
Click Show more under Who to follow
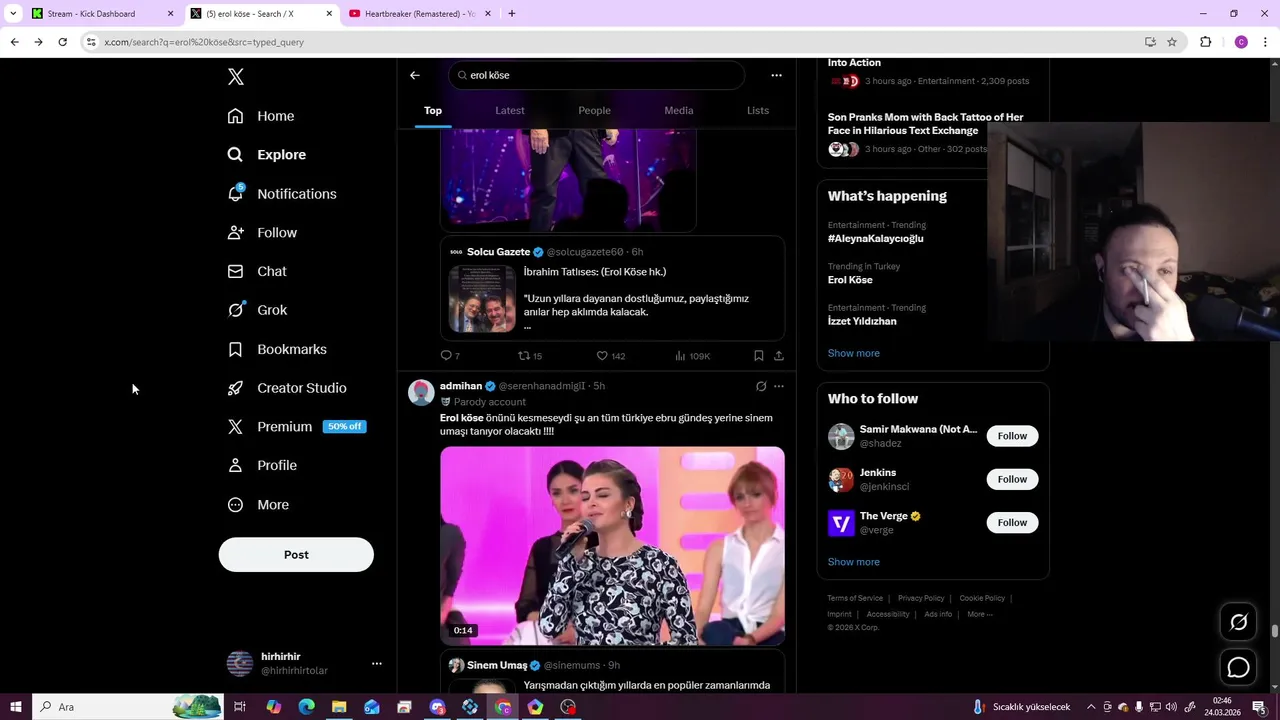854,562
